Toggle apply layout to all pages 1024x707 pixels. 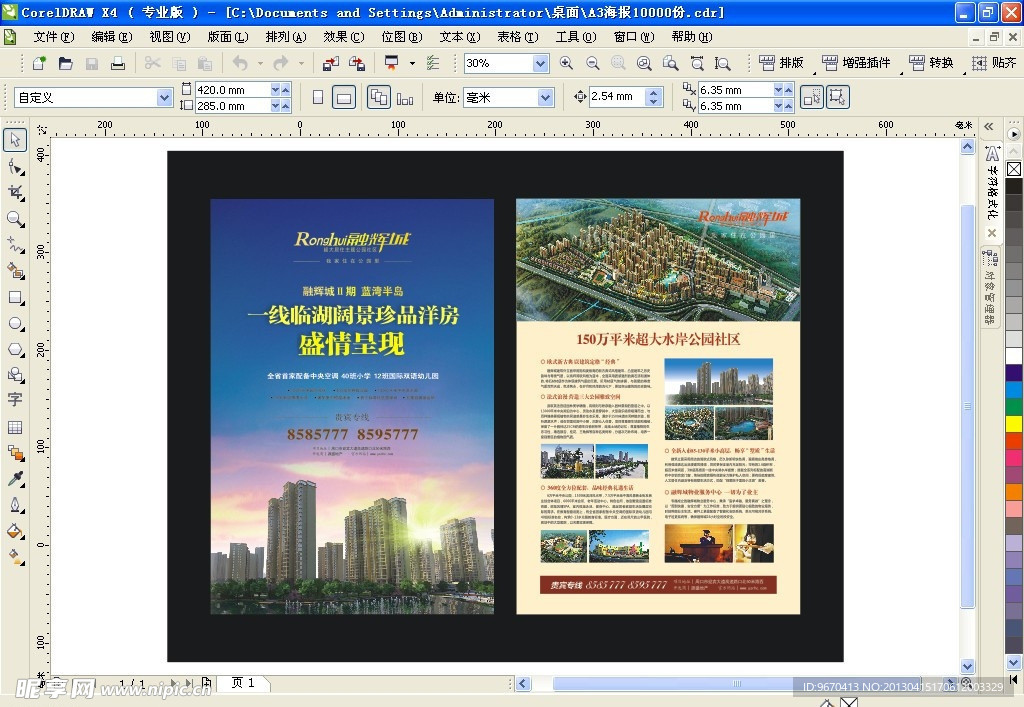(x=379, y=97)
